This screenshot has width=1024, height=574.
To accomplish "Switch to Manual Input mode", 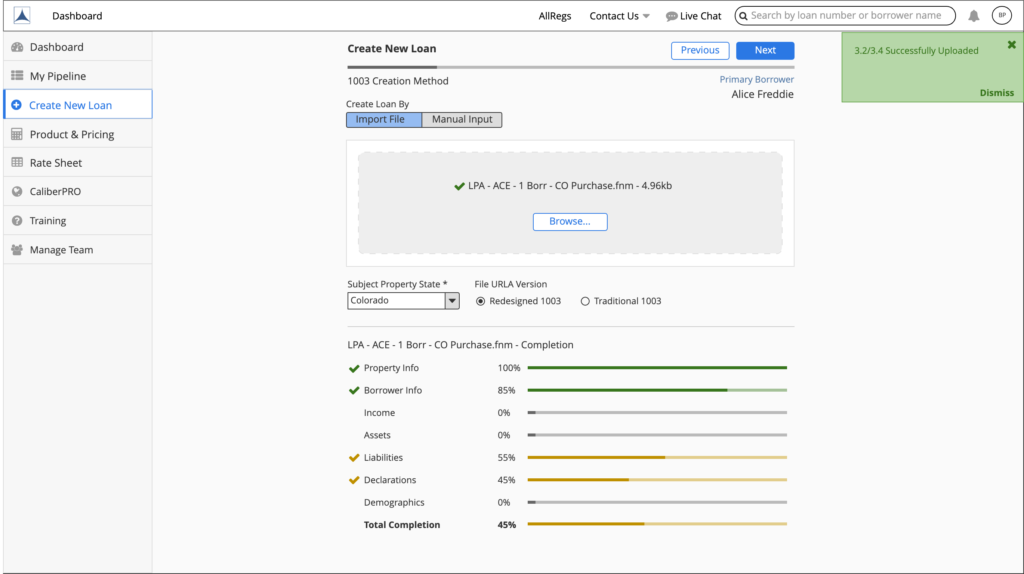I will coord(462,120).
